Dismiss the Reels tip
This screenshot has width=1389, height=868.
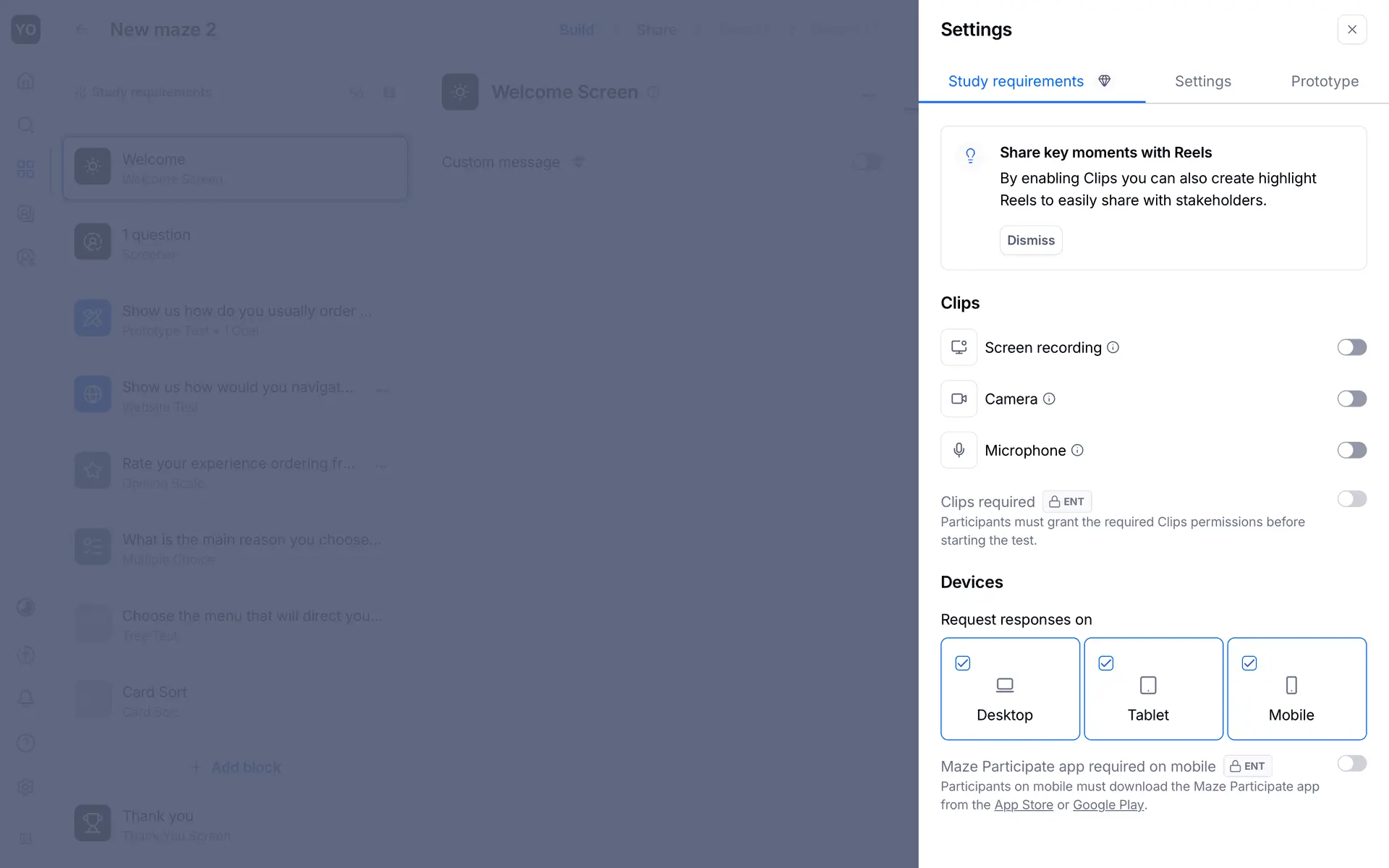(1030, 240)
